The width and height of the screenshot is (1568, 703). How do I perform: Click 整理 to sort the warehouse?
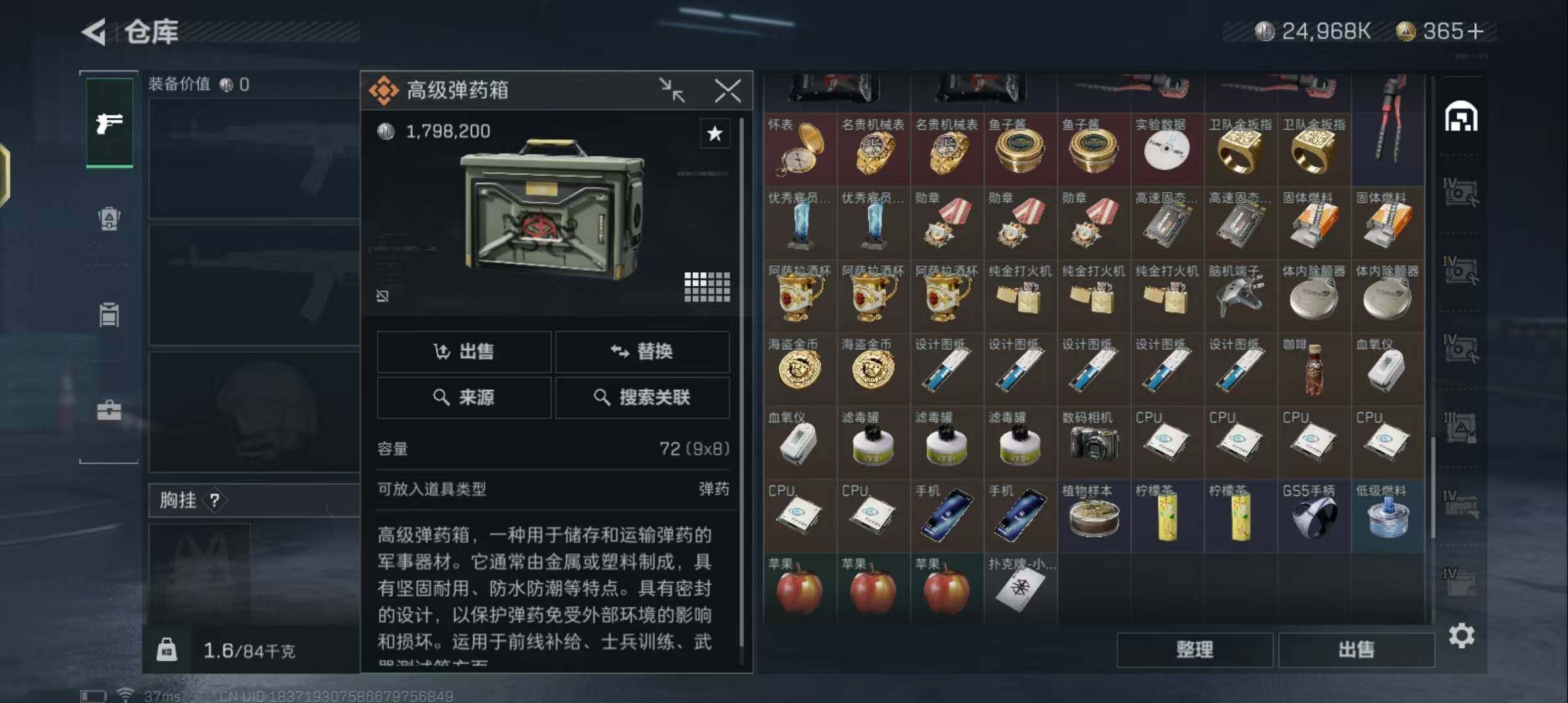pos(1195,649)
